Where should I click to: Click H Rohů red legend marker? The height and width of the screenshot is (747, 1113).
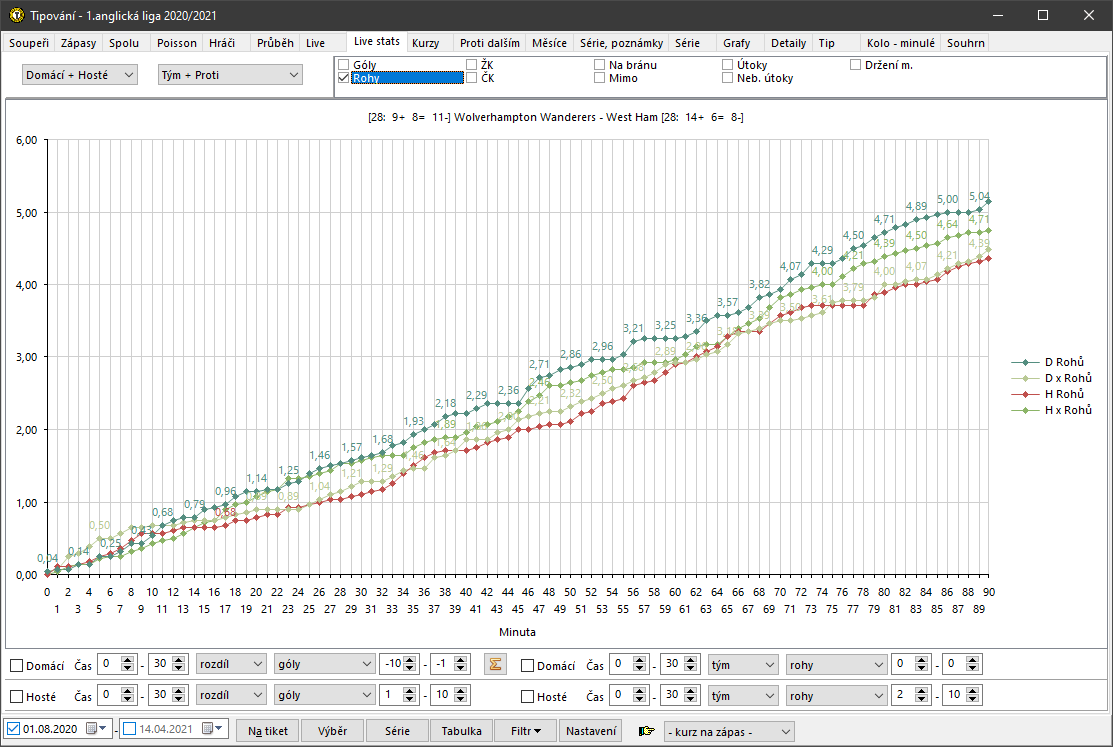point(1025,394)
